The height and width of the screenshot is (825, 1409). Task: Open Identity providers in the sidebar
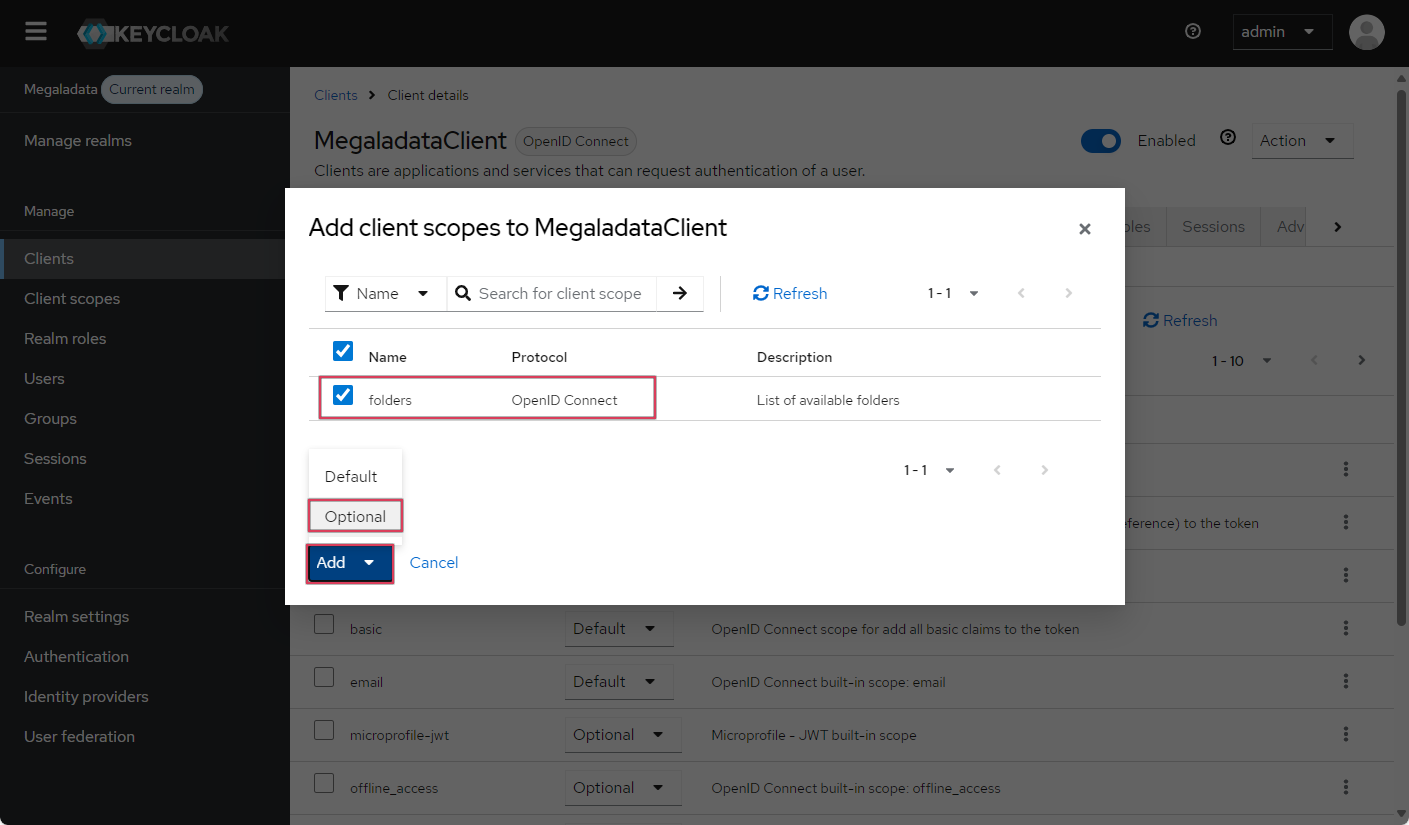pos(145,697)
